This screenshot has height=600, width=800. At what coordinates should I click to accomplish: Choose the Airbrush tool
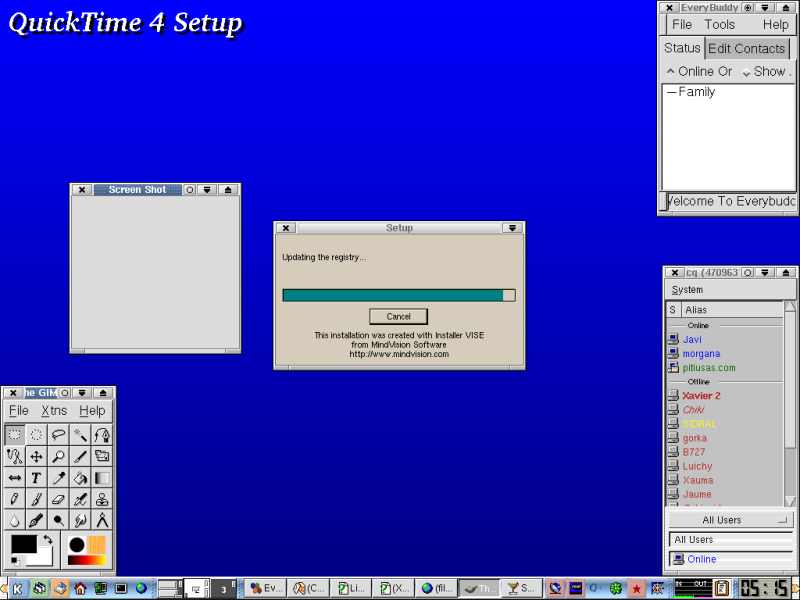(80, 499)
